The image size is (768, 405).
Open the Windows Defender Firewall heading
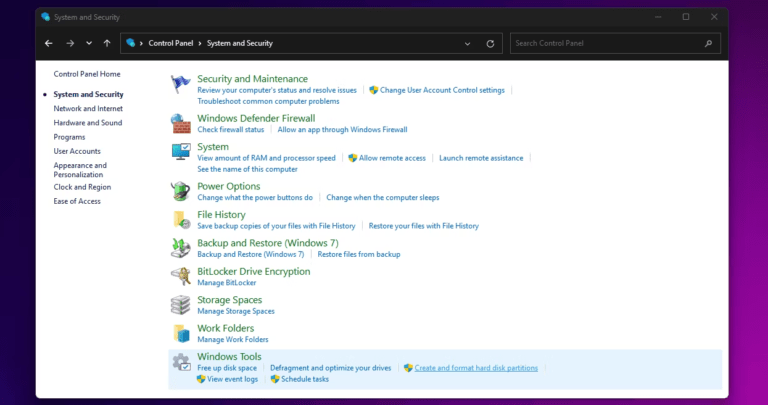click(256, 118)
